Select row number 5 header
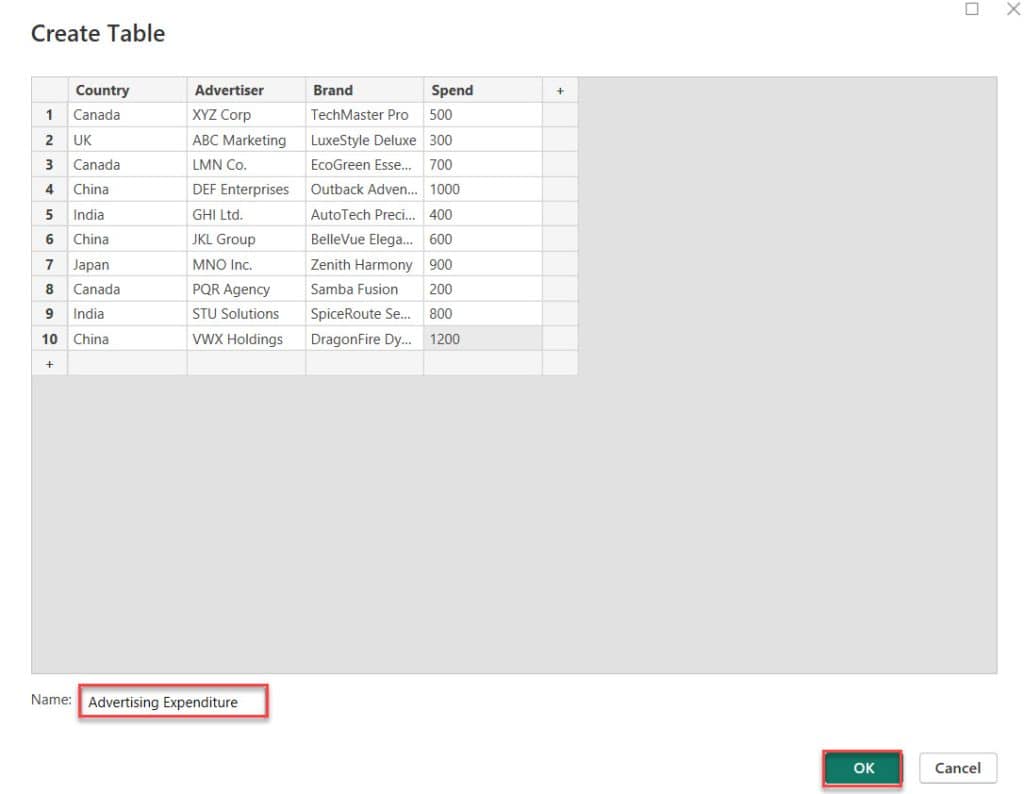The width and height of the screenshot is (1024, 794). coord(50,214)
